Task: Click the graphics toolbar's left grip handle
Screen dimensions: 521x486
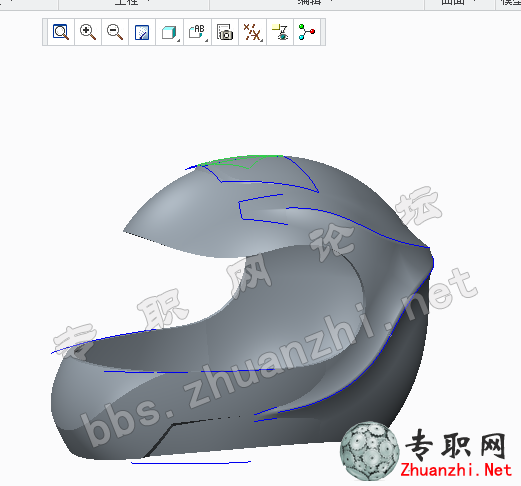Action: pyautogui.click(x=45, y=32)
